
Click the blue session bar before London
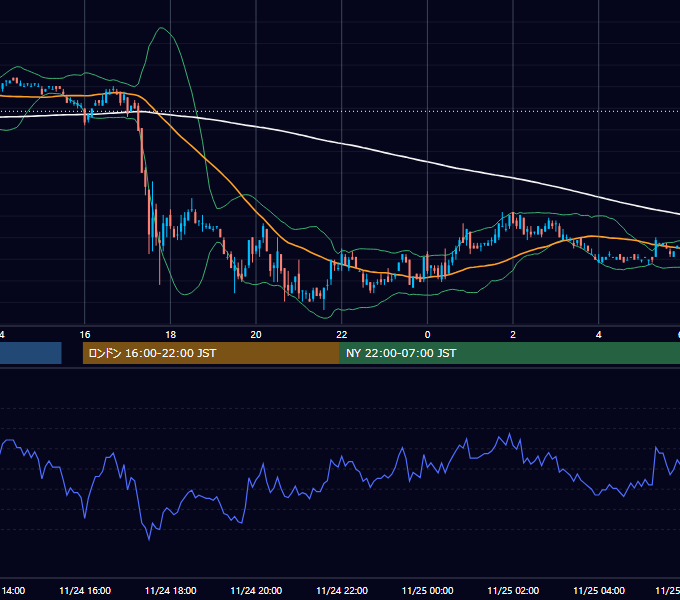(30, 353)
